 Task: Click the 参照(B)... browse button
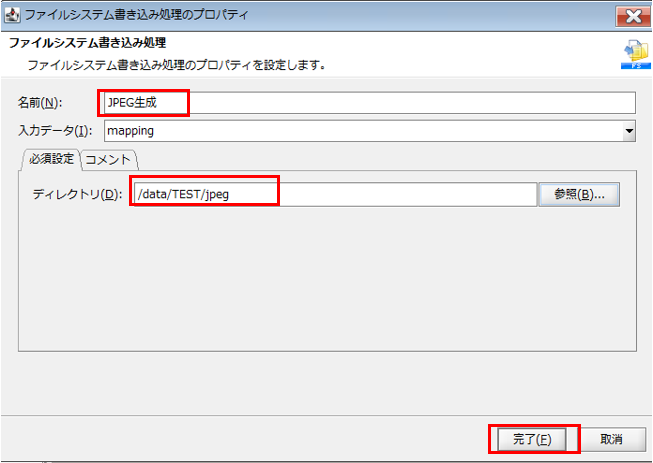pyautogui.click(x=579, y=194)
